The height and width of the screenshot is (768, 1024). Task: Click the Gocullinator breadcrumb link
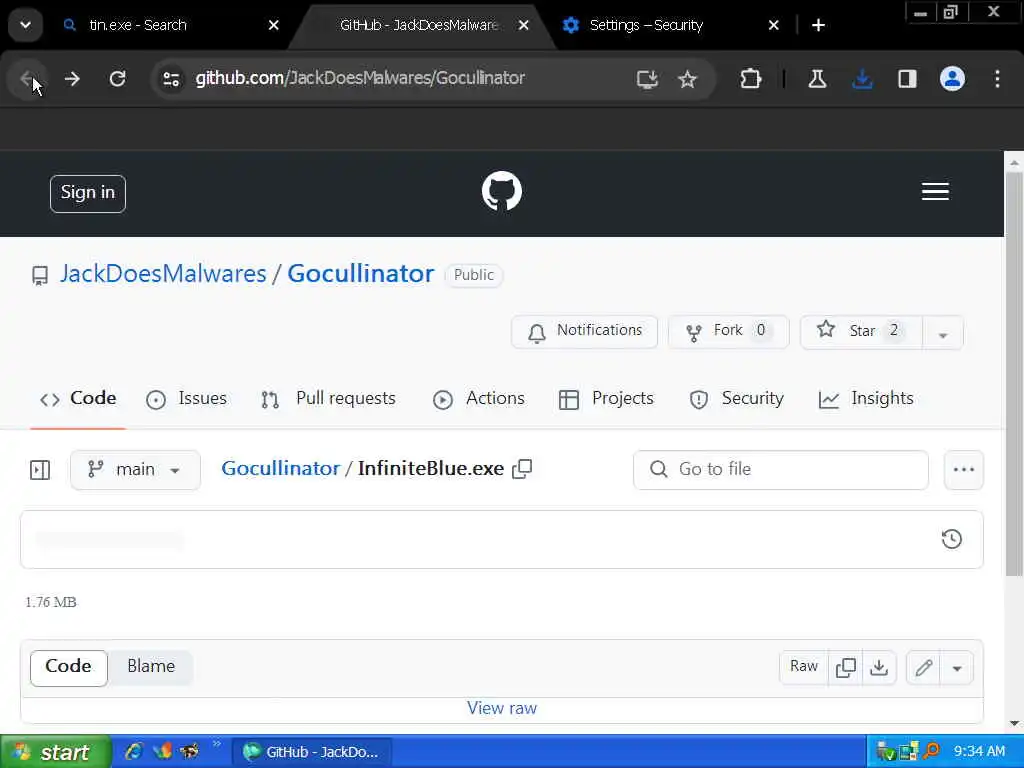(281, 468)
